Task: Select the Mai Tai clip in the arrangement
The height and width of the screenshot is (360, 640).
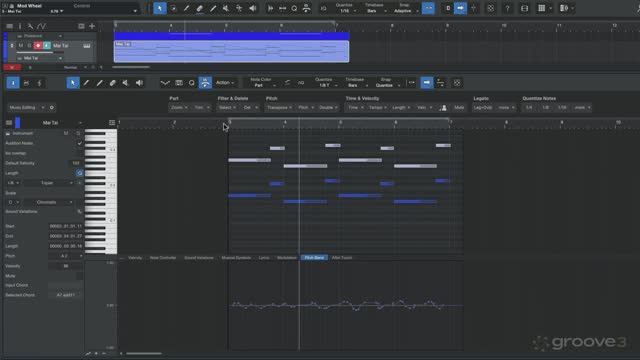Action: pyautogui.click(x=231, y=51)
